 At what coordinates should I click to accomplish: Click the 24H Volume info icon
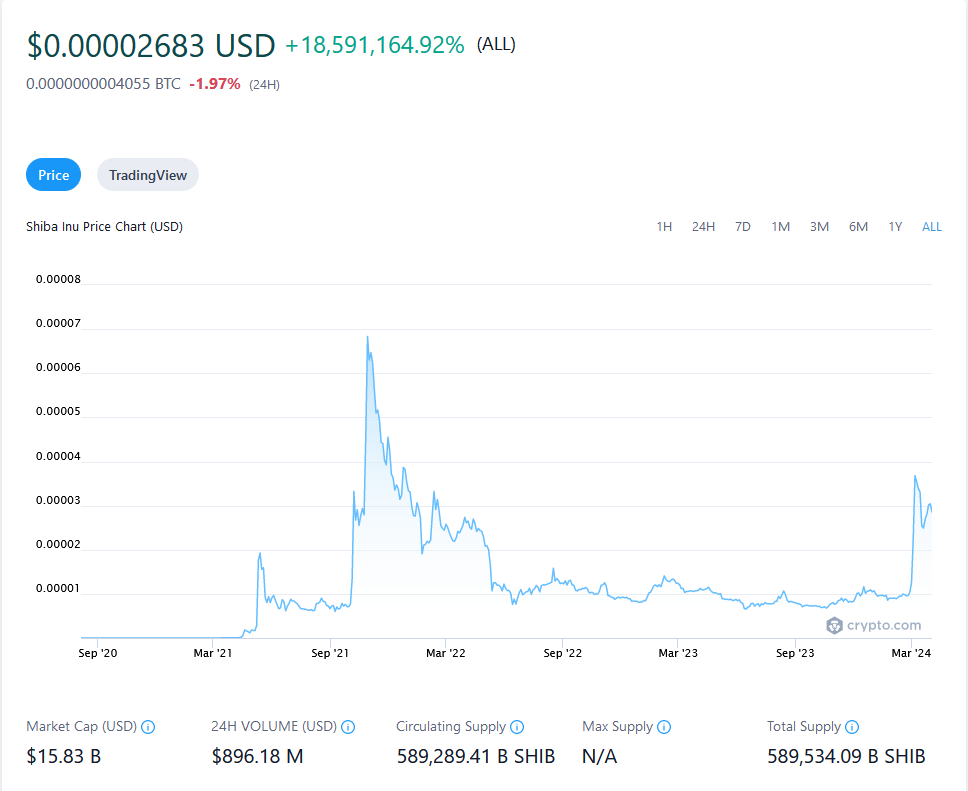348,727
